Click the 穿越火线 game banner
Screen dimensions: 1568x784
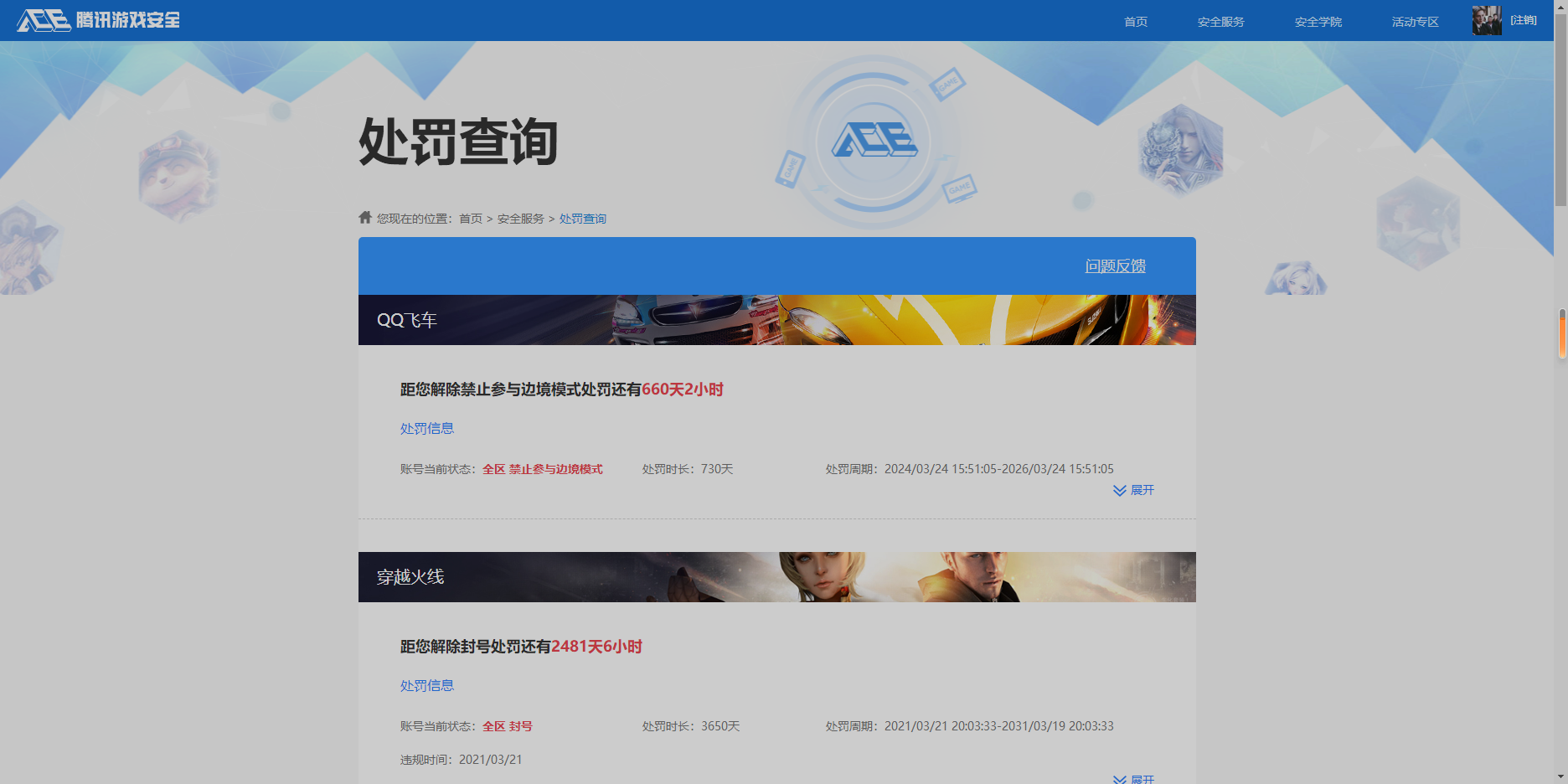777,577
